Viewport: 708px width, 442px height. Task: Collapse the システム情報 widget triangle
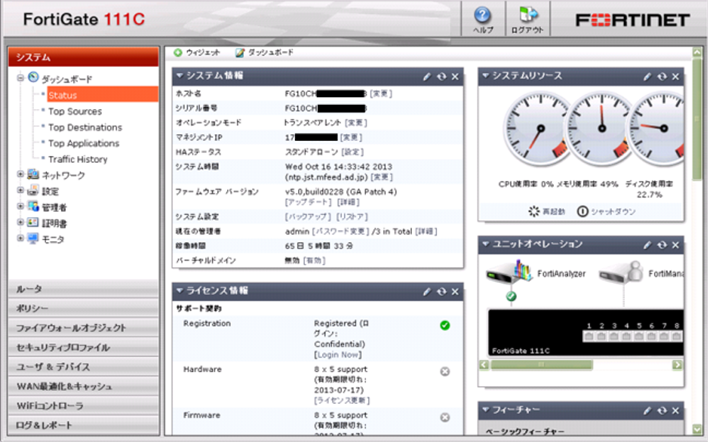180,75
